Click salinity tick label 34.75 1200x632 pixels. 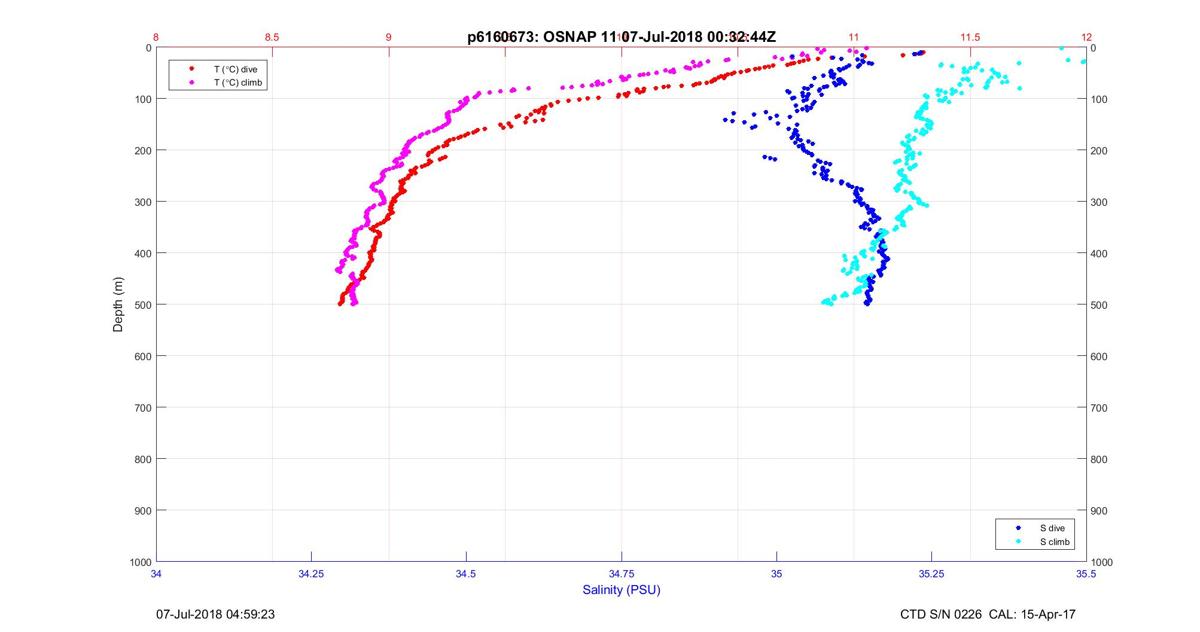point(621,574)
